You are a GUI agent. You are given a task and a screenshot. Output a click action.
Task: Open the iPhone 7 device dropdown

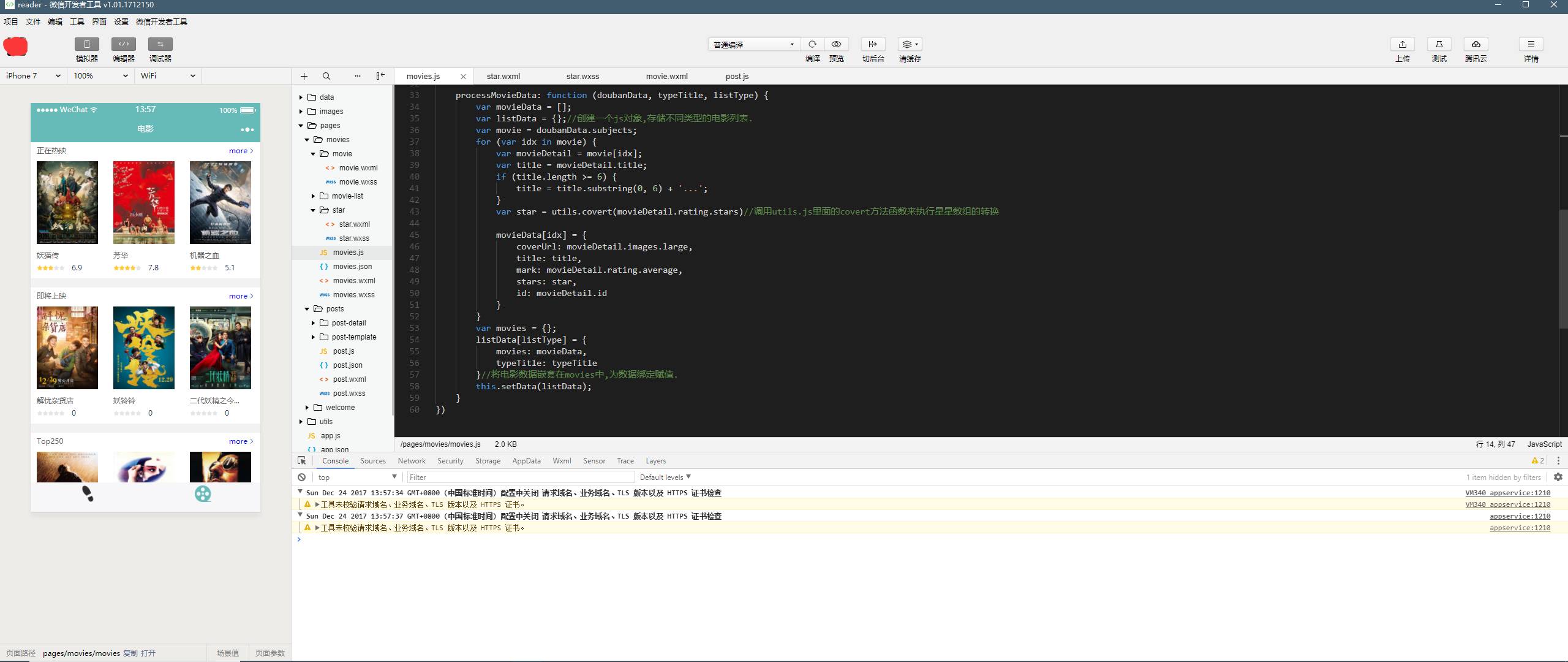[33, 76]
